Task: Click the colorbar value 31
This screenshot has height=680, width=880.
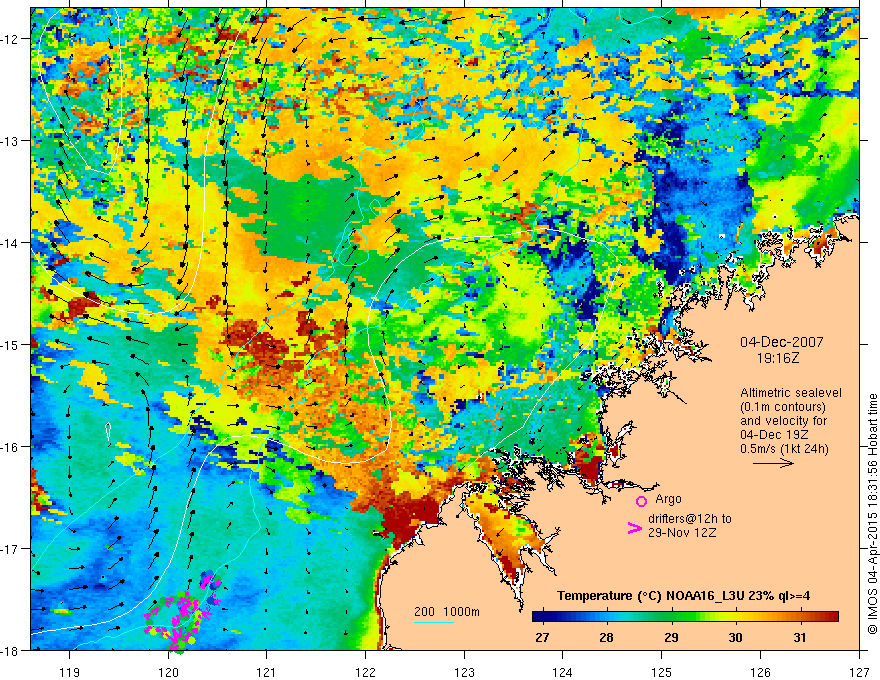Action: [800, 637]
